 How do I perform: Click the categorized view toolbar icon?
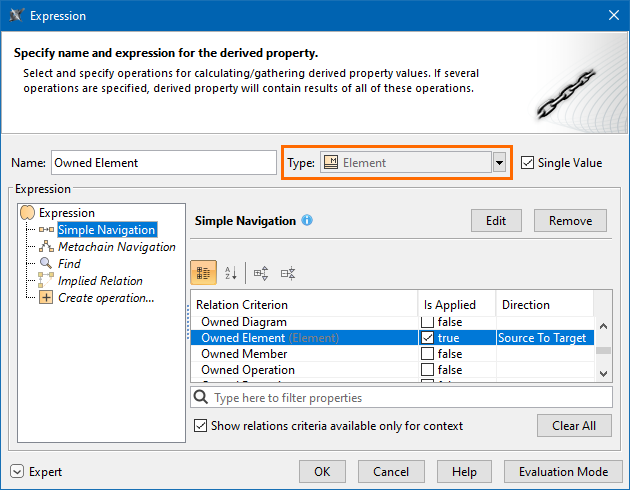(203, 272)
